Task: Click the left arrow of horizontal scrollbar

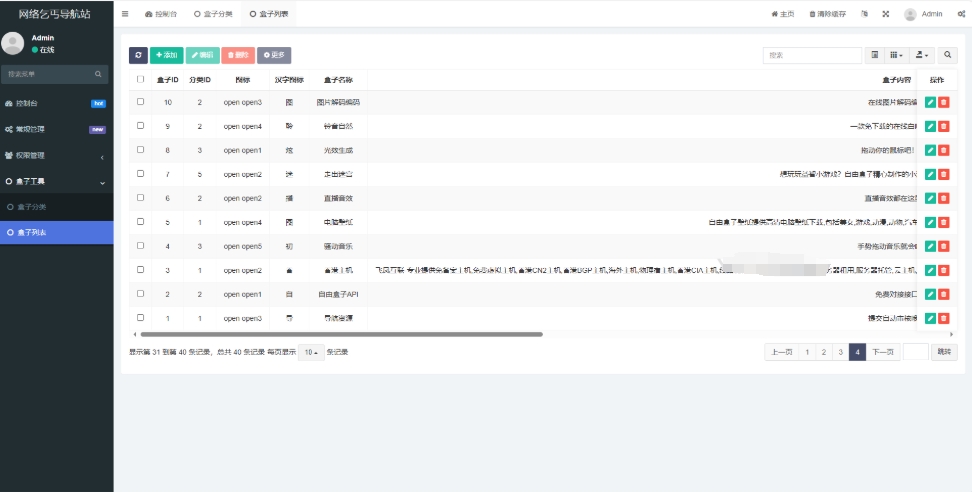Action: (135, 335)
